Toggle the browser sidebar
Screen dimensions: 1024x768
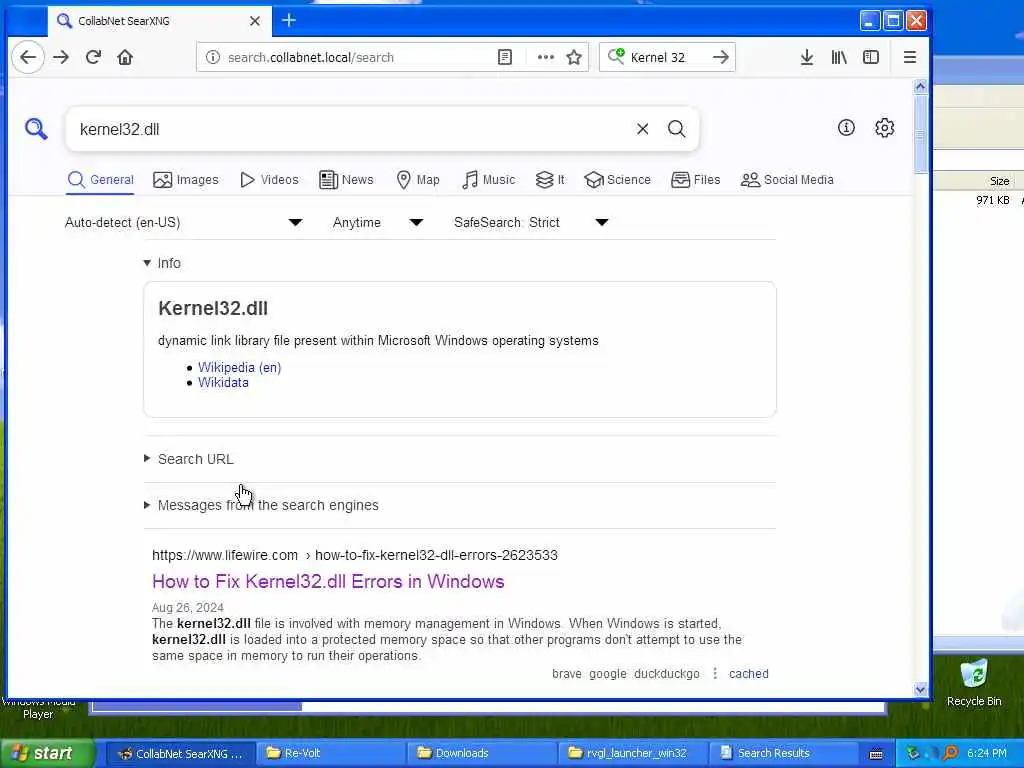871,57
